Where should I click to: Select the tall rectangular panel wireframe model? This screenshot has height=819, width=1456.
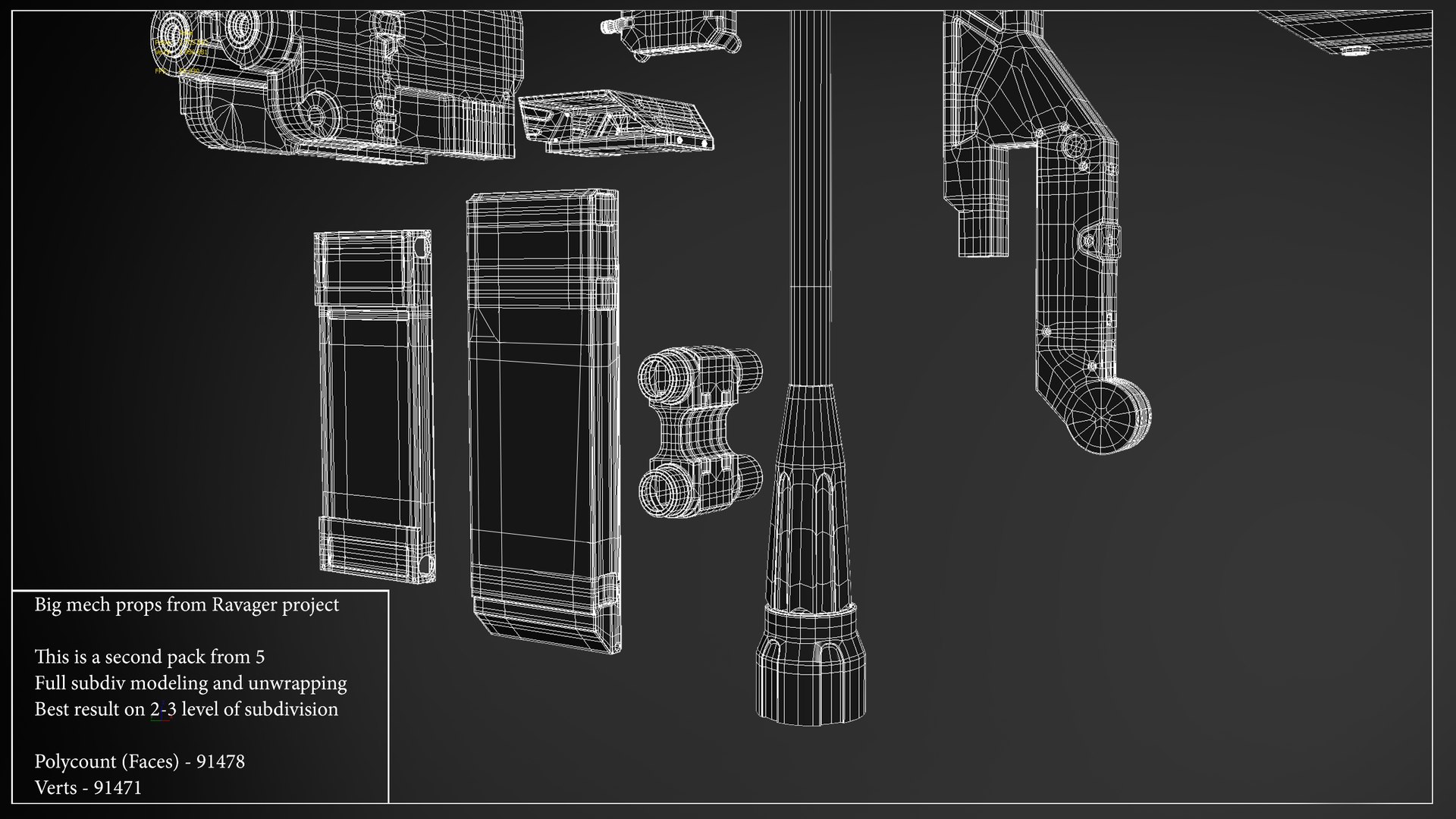(543, 421)
